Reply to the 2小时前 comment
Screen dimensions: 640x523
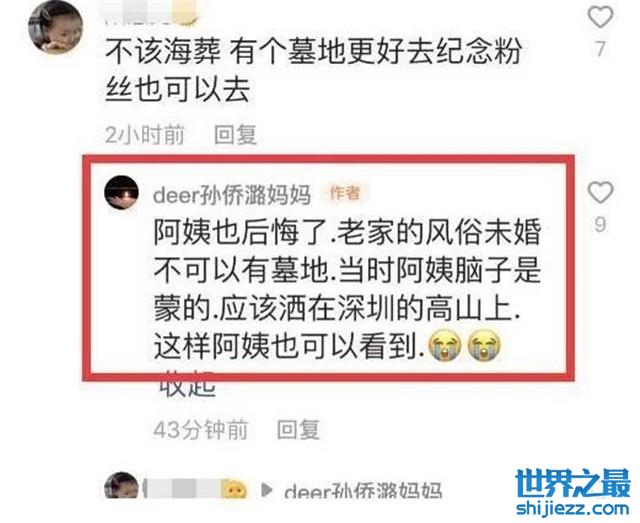tap(236, 135)
